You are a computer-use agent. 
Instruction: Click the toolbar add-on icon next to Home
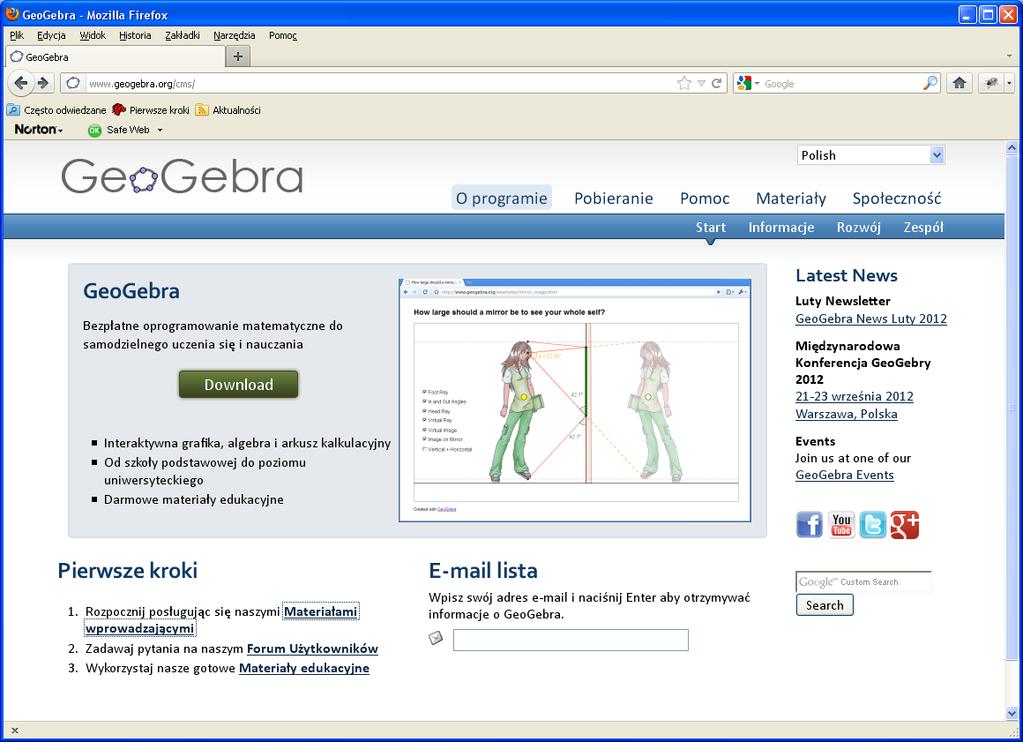click(991, 83)
